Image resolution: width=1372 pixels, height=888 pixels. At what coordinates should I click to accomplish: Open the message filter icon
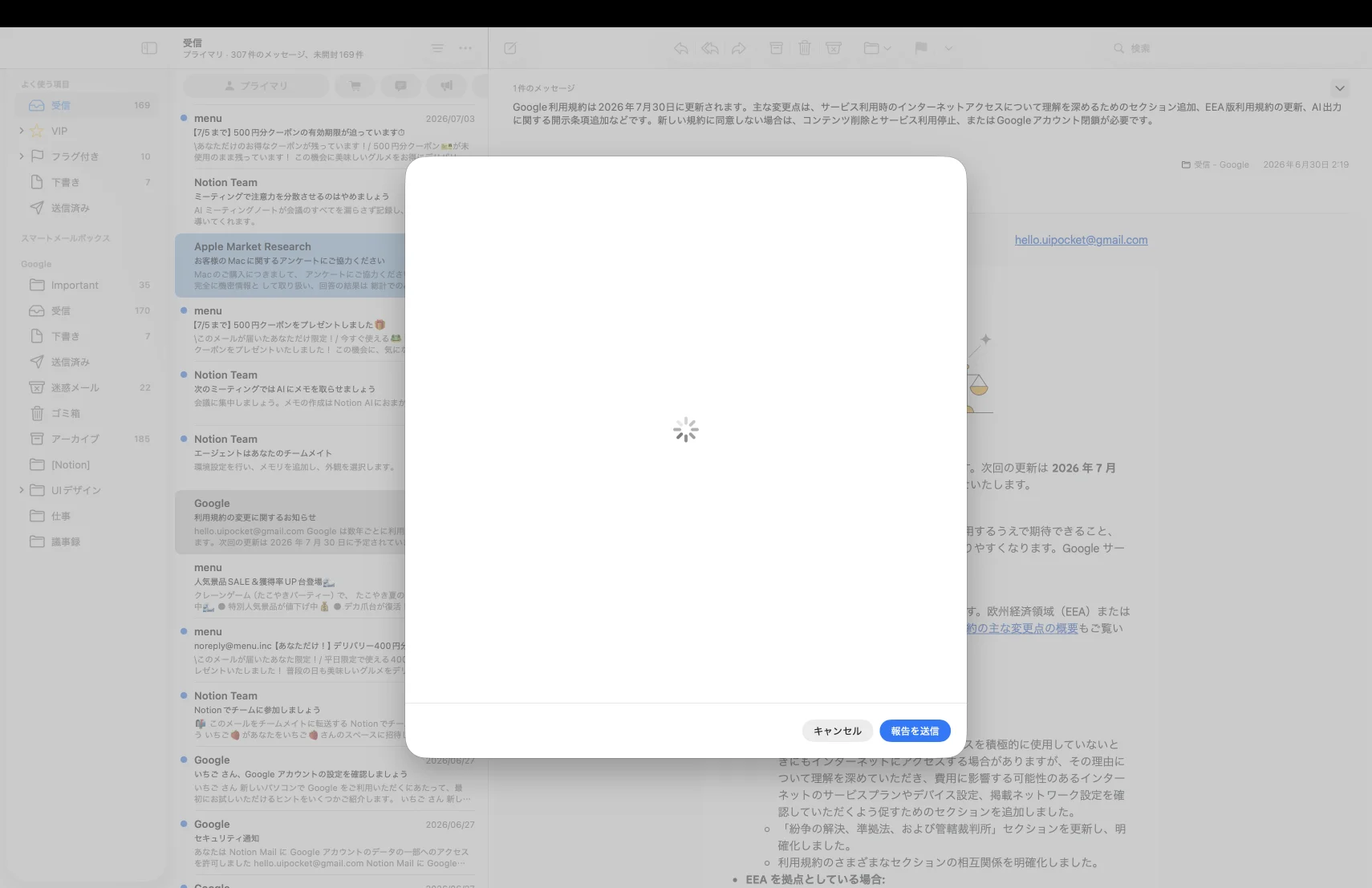pyautogui.click(x=437, y=48)
